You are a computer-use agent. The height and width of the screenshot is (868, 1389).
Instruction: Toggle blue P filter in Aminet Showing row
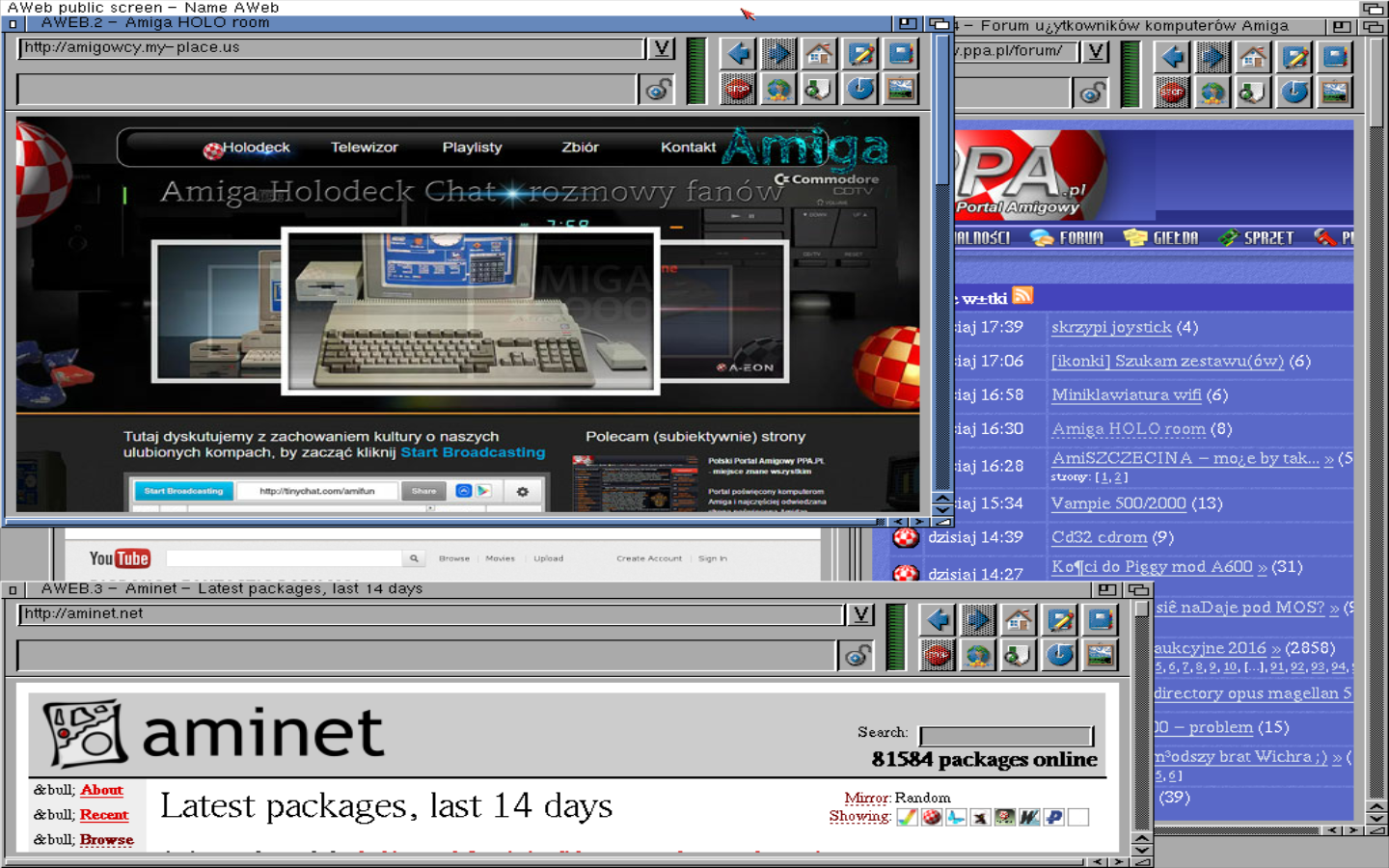[x=1054, y=817]
